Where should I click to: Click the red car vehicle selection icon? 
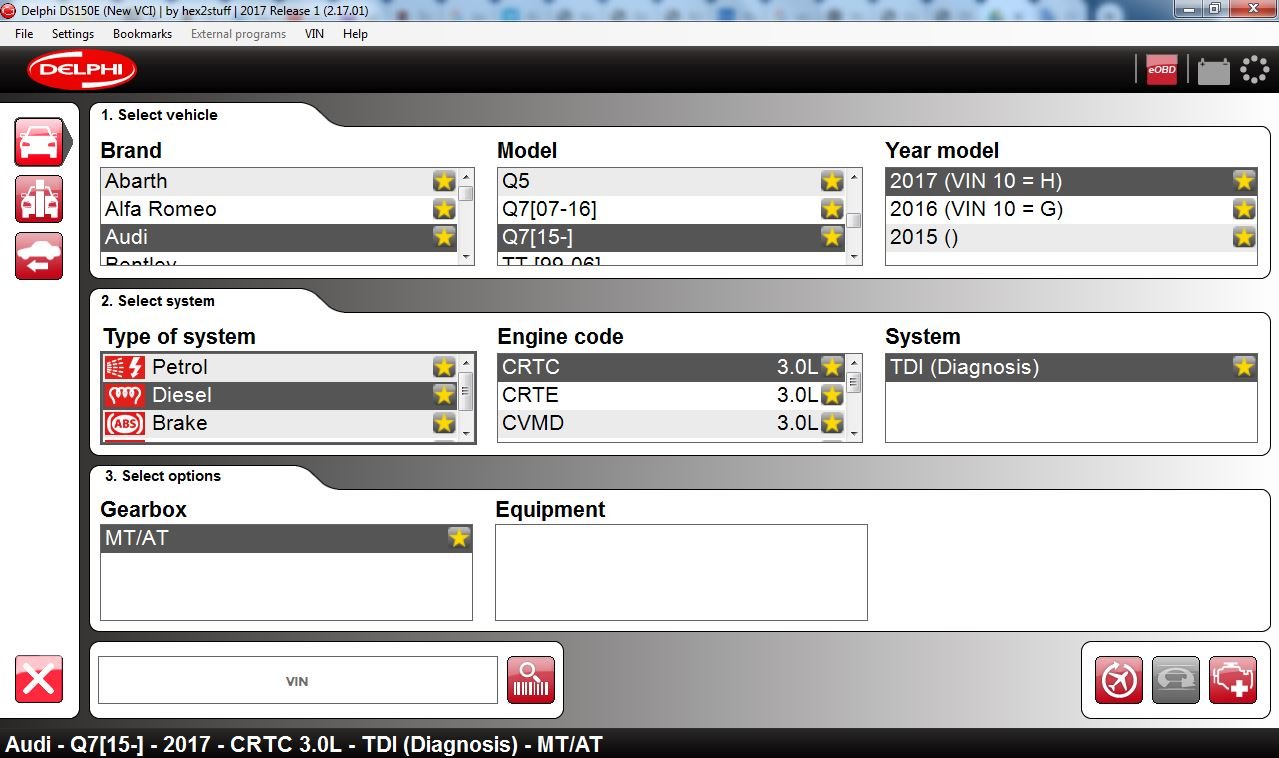(x=39, y=142)
